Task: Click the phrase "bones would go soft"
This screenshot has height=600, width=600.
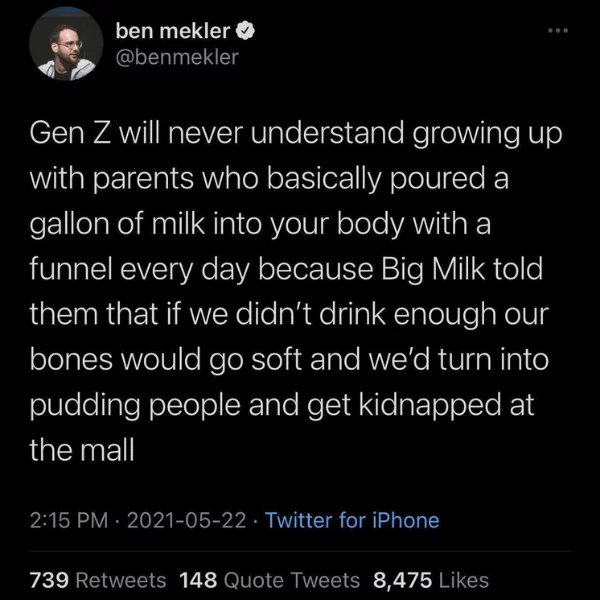Action: 166,360
